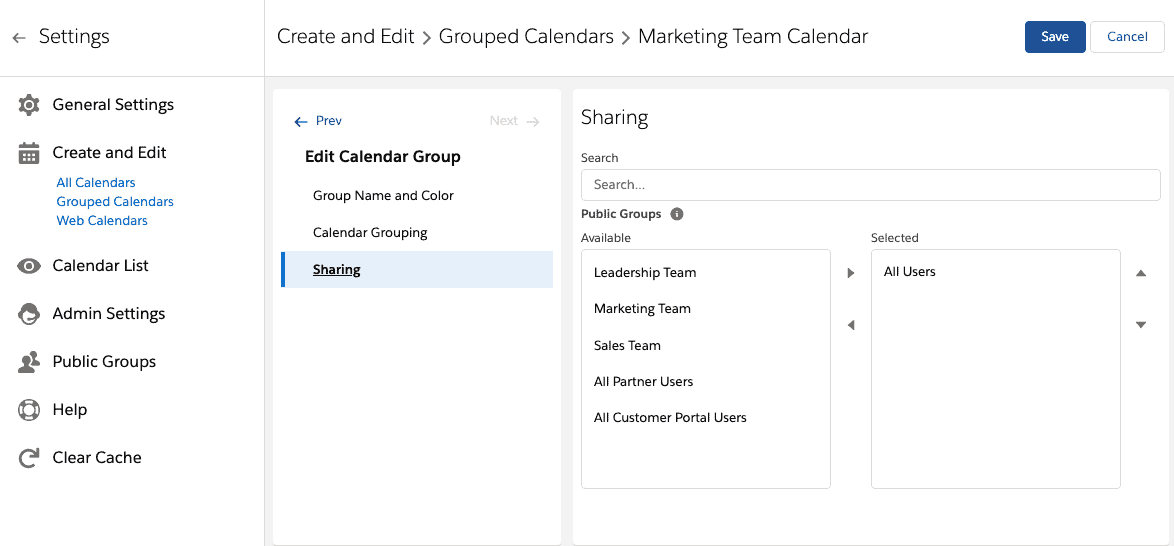Click the Calendar List eye icon
Viewport: 1174px width, 546px height.
coord(28,266)
